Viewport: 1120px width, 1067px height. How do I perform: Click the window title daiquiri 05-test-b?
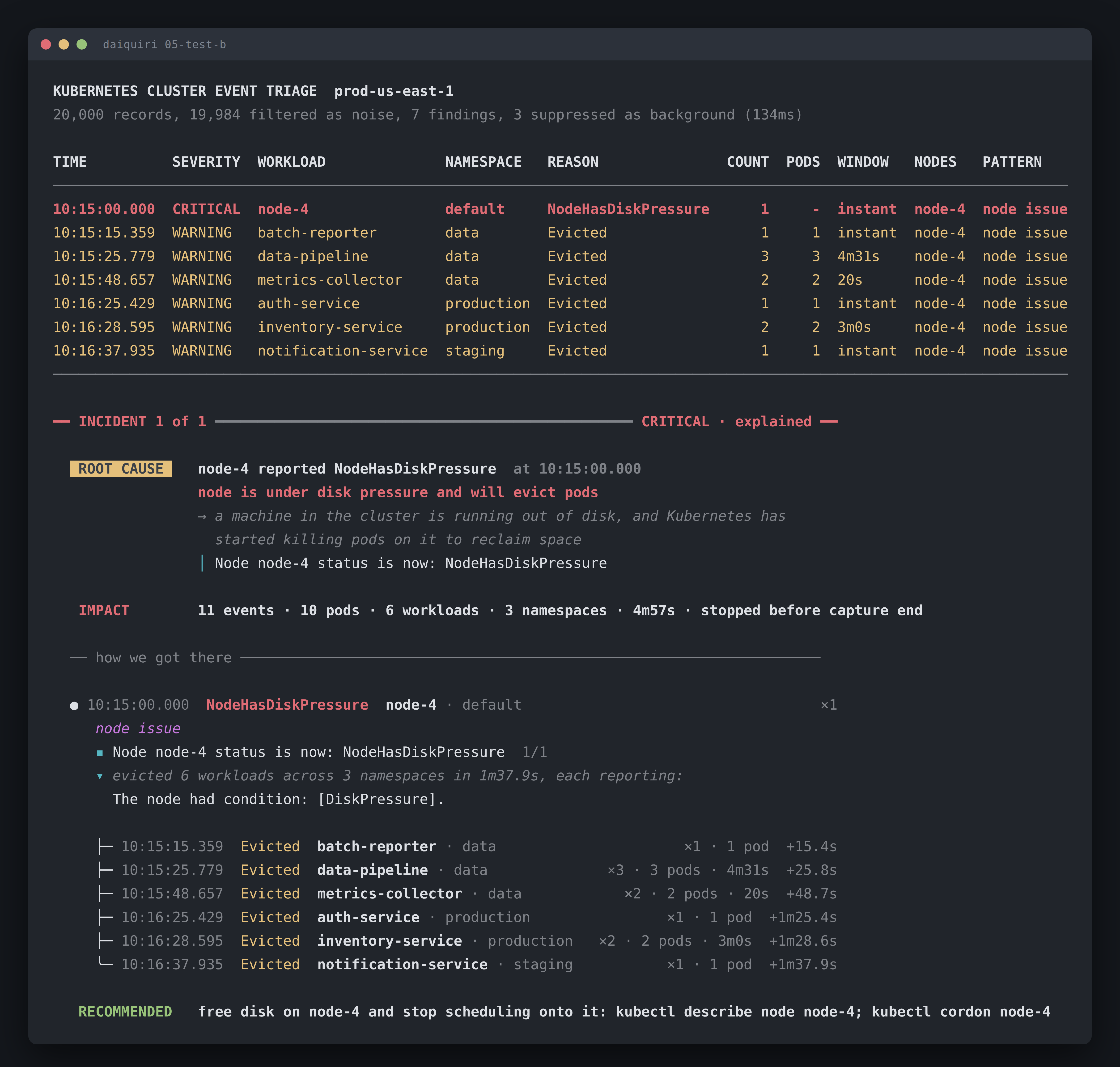pyautogui.click(x=164, y=44)
